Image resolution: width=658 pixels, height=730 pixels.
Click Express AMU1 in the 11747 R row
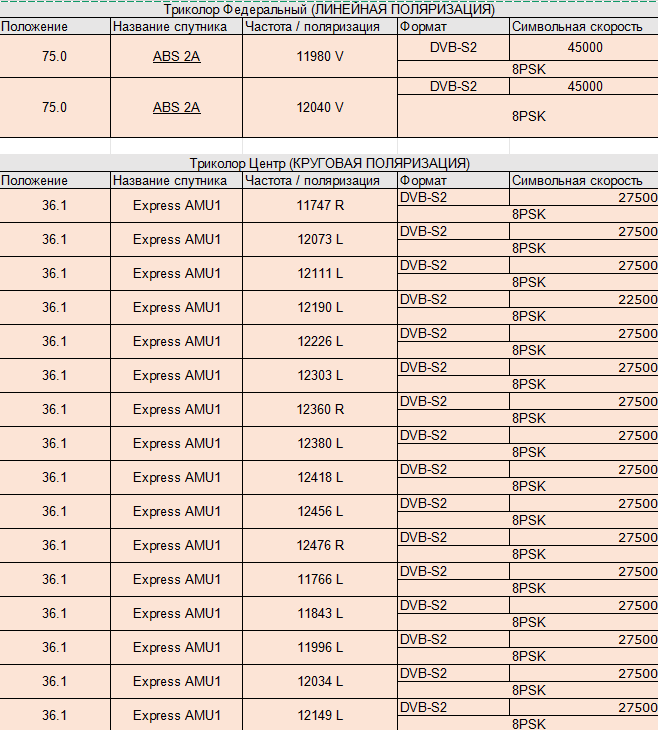pyautogui.click(x=176, y=205)
